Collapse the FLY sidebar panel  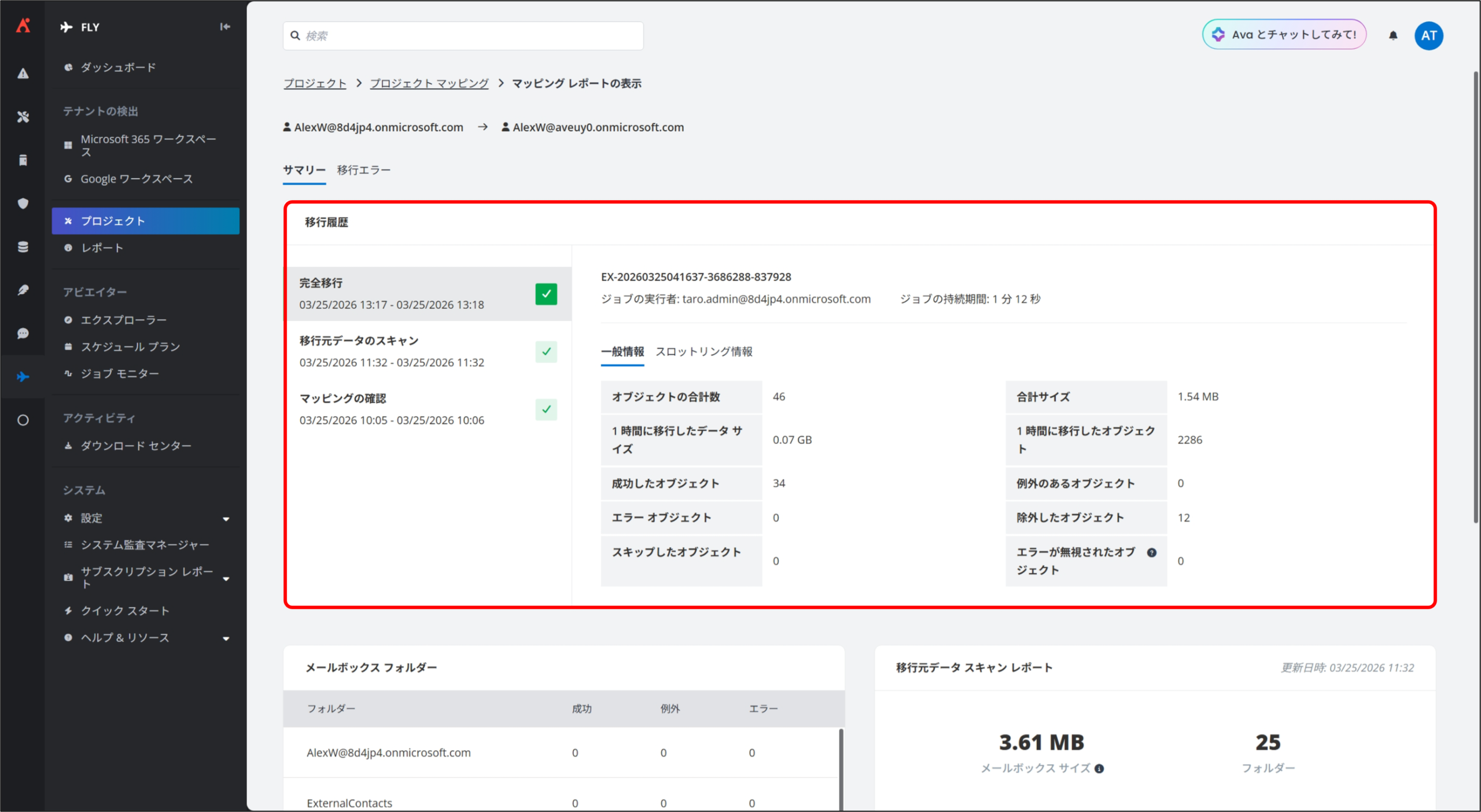(x=225, y=27)
